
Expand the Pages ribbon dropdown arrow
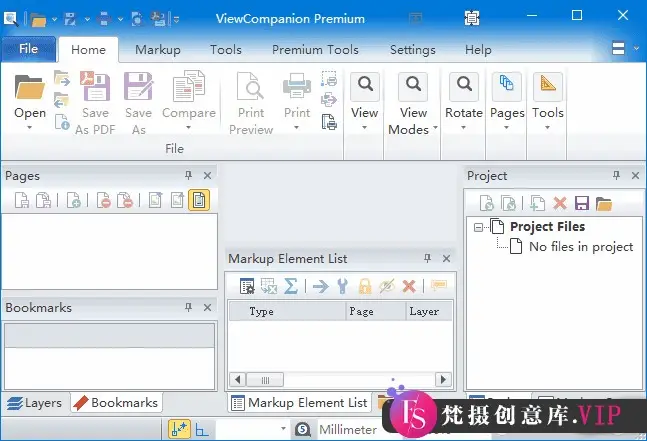click(506, 127)
